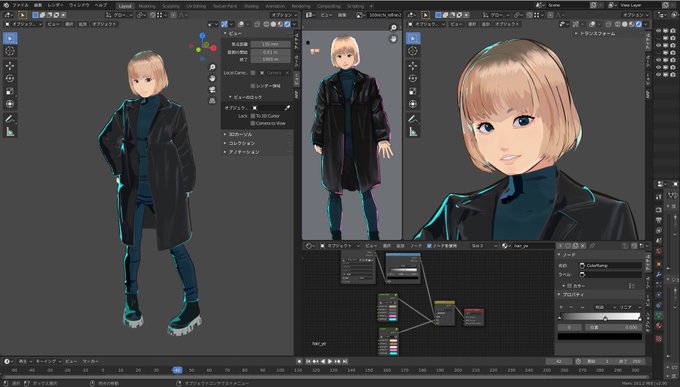Toggle the ノードを使用 checkbox in node editor

click(x=429, y=246)
